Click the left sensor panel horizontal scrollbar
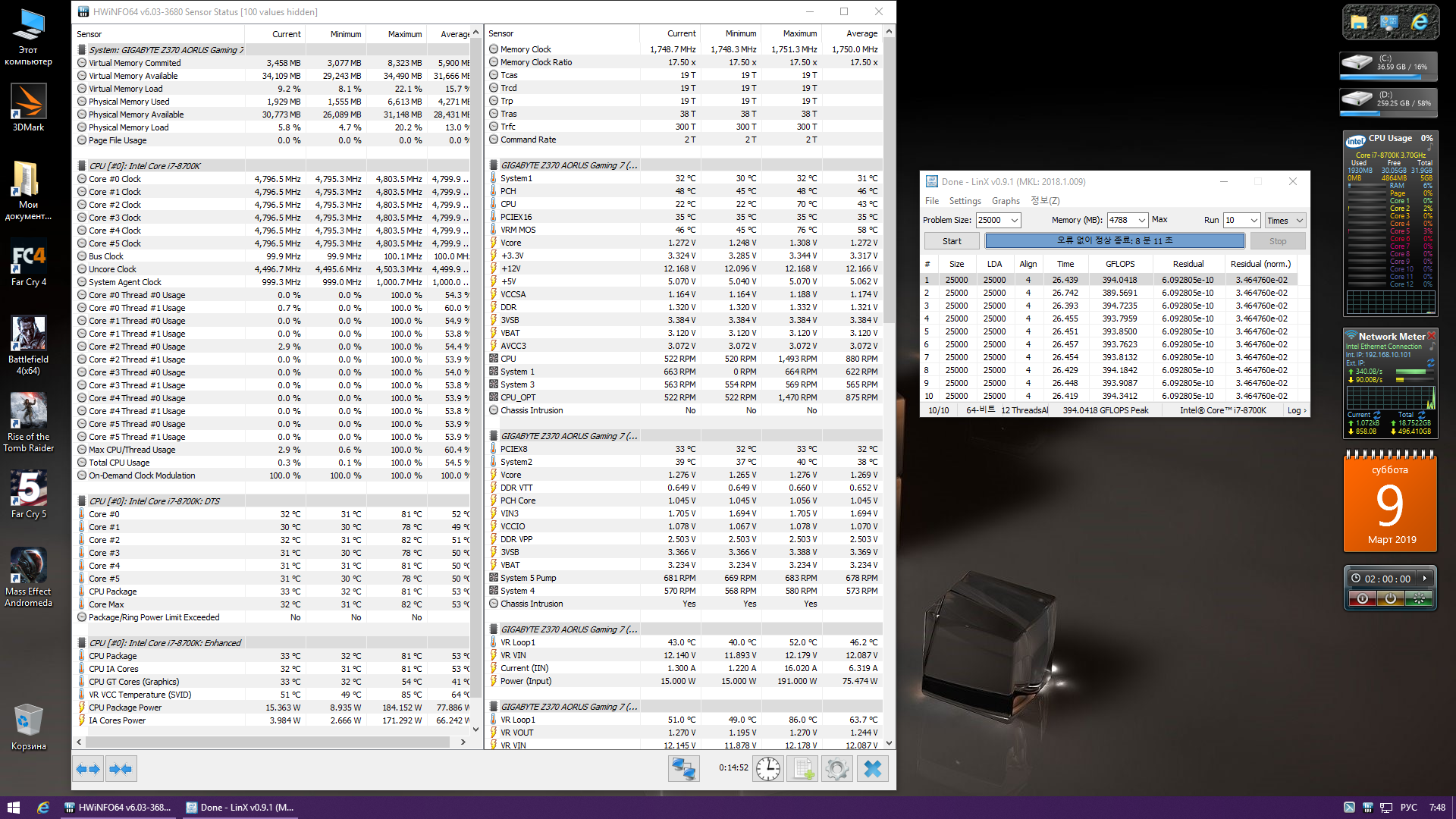Image resolution: width=1456 pixels, height=819 pixels. pos(269,742)
